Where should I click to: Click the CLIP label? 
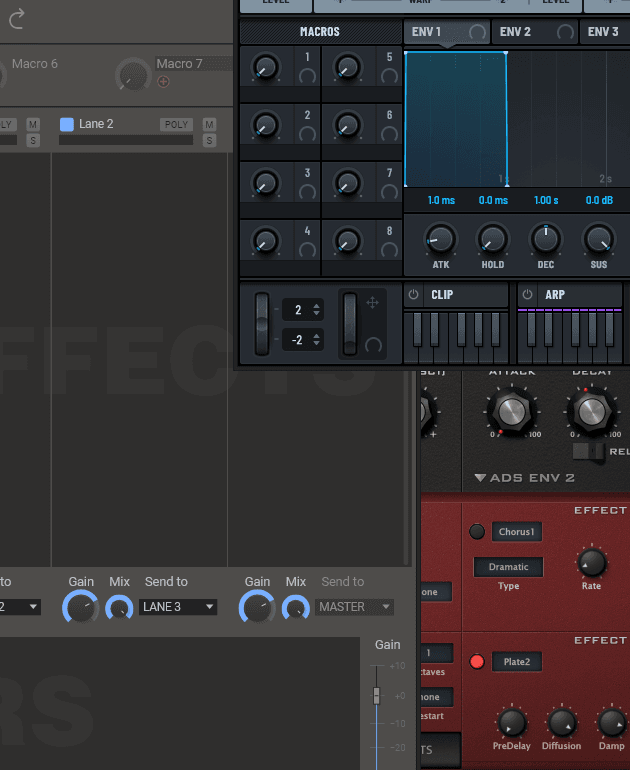point(442,295)
